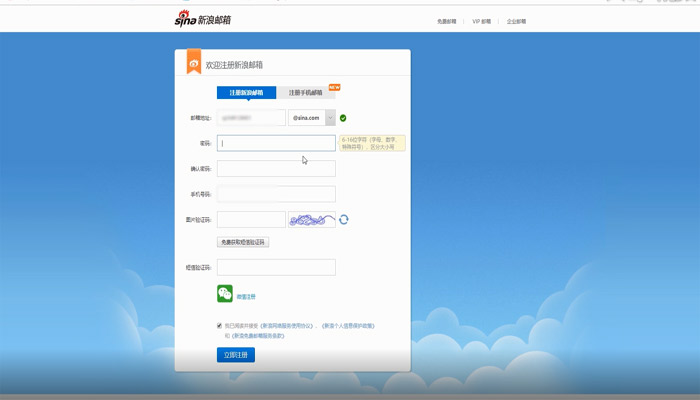Click the 免费获取短信验证码 button

click(x=243, y=242)
